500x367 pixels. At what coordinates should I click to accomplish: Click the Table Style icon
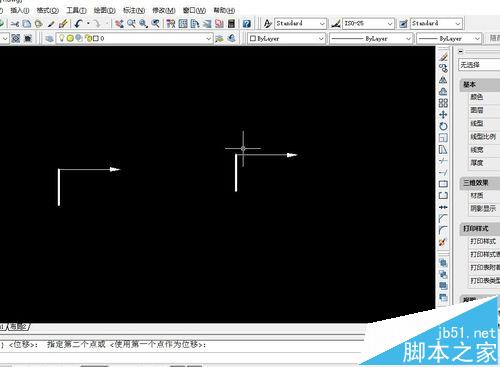[x=403, y=24]
